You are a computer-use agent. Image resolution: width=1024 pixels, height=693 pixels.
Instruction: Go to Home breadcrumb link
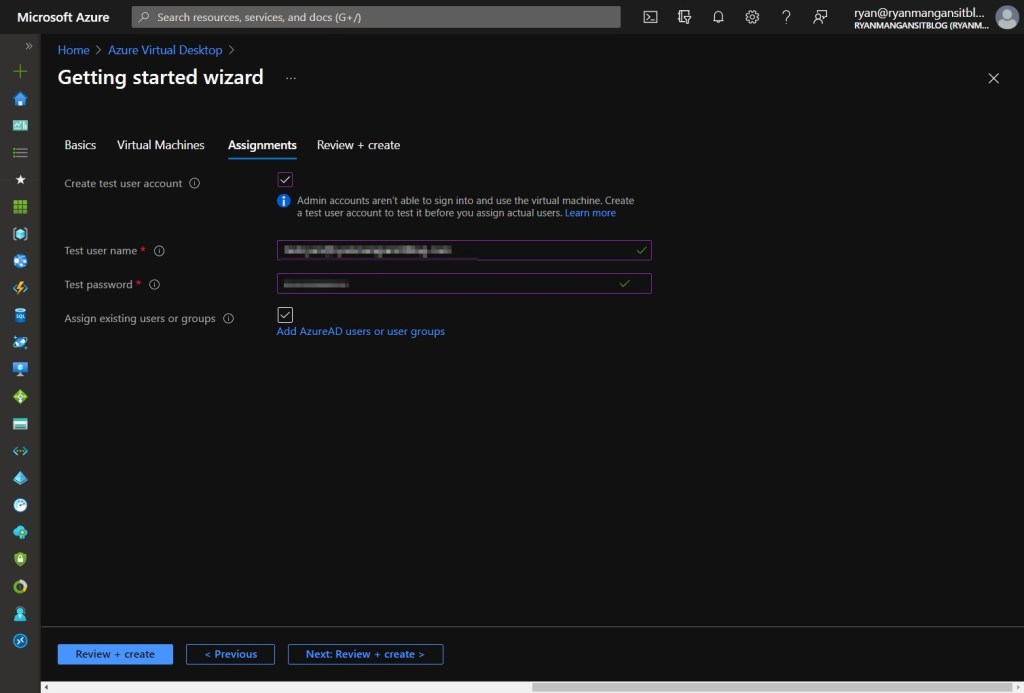click(x=74, y=50)
